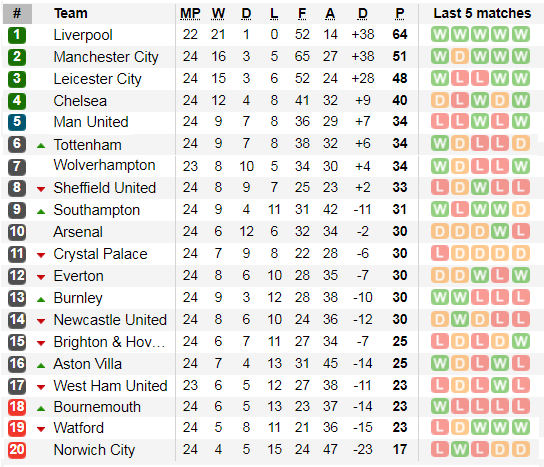Sort table by points P header
The width and height of the screenshot is (544, 467).
click(x=400, y=14)
